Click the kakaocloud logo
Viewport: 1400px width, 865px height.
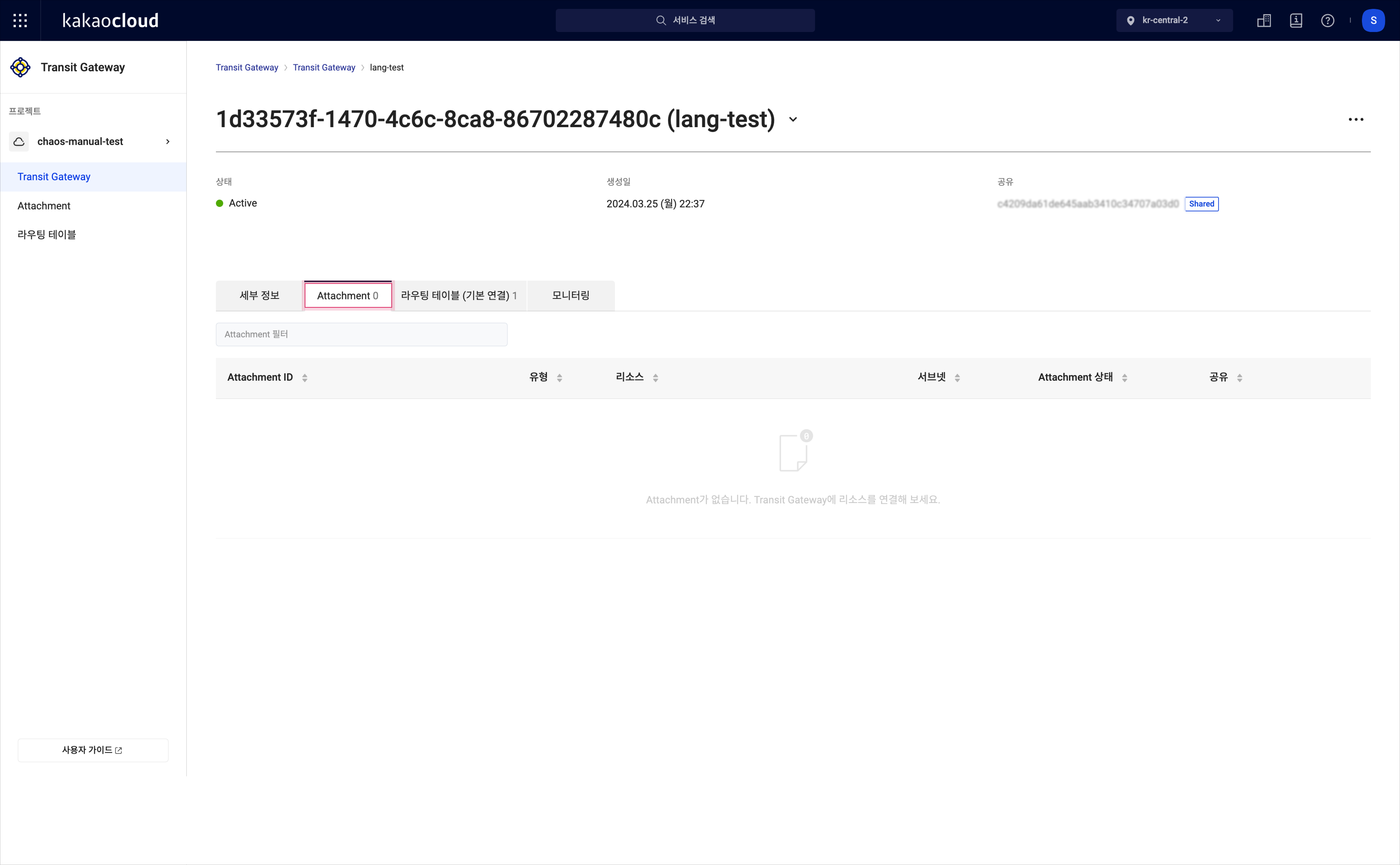(110, 21)
